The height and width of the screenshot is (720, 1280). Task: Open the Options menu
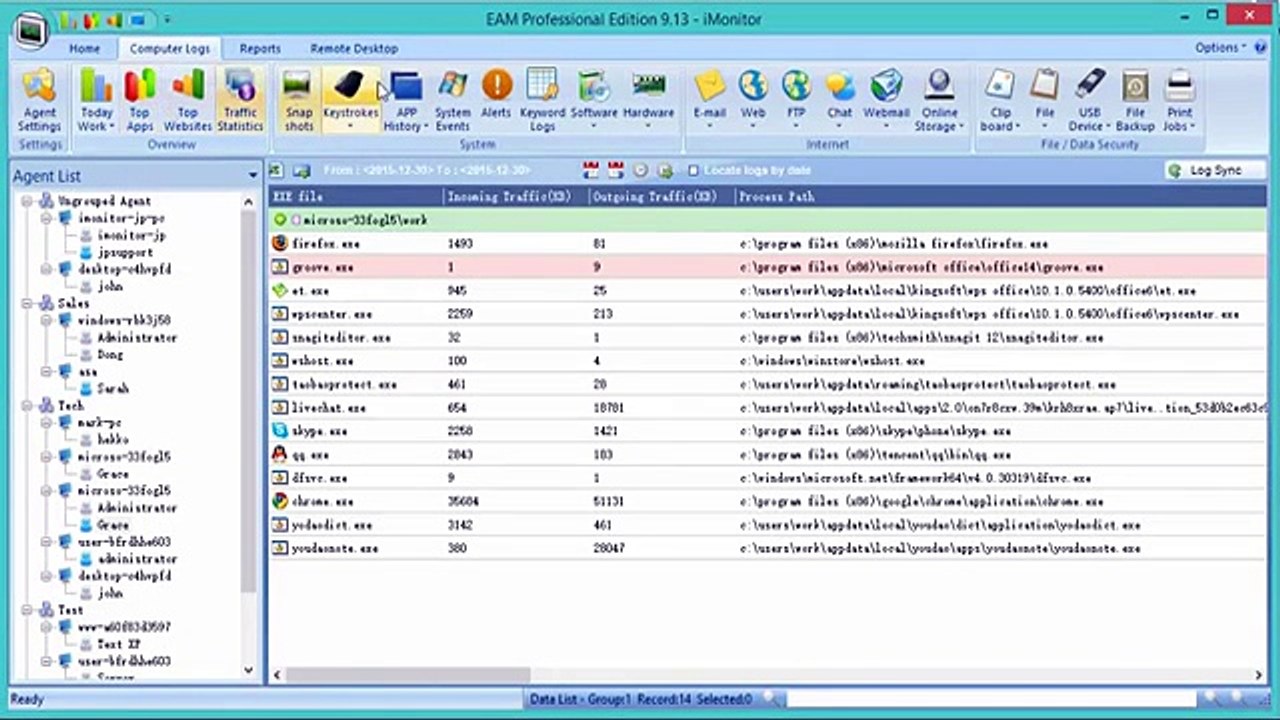click(x=1220, y=47)
